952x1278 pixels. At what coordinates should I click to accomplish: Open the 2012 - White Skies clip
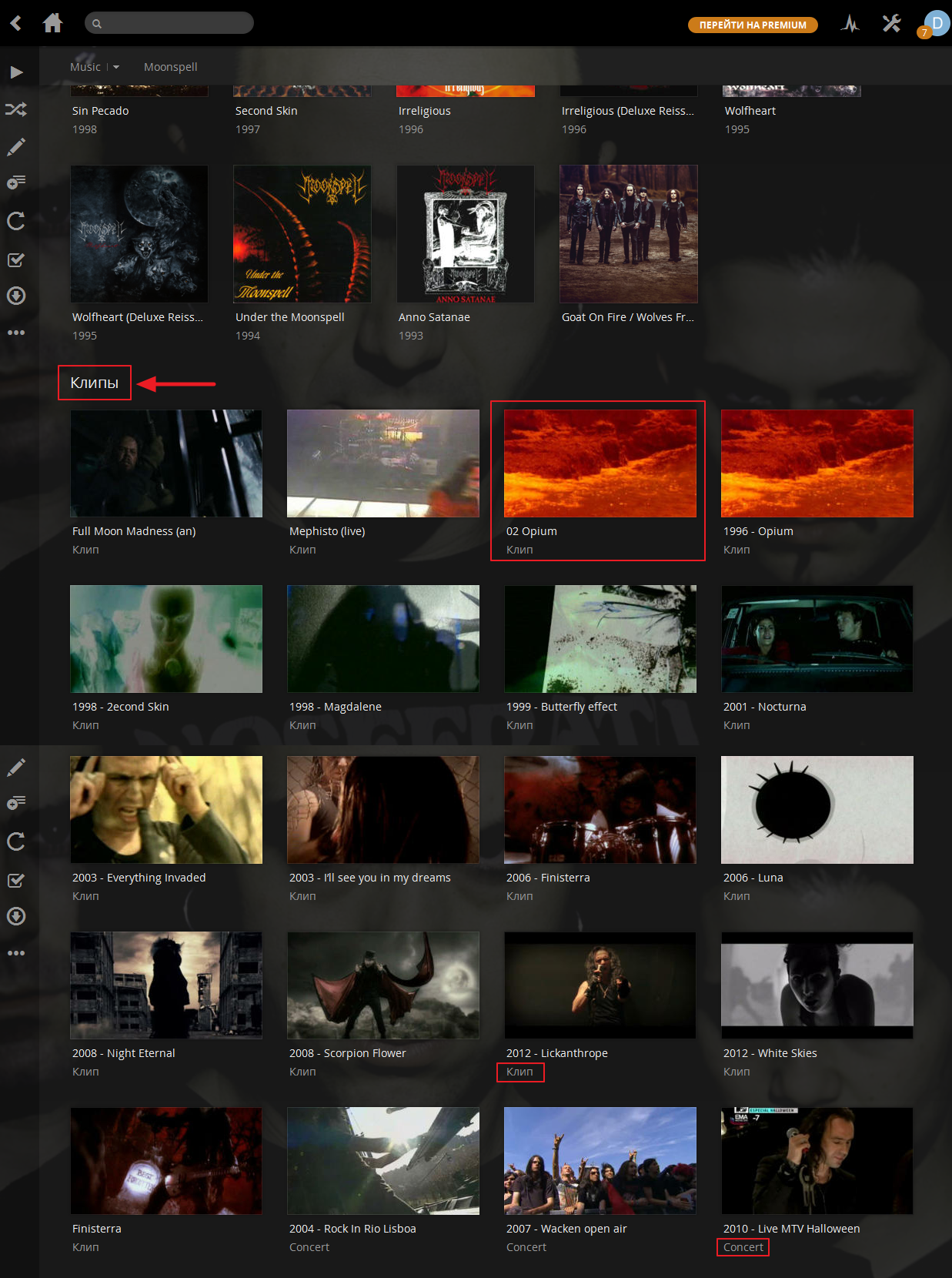(817, 985)
